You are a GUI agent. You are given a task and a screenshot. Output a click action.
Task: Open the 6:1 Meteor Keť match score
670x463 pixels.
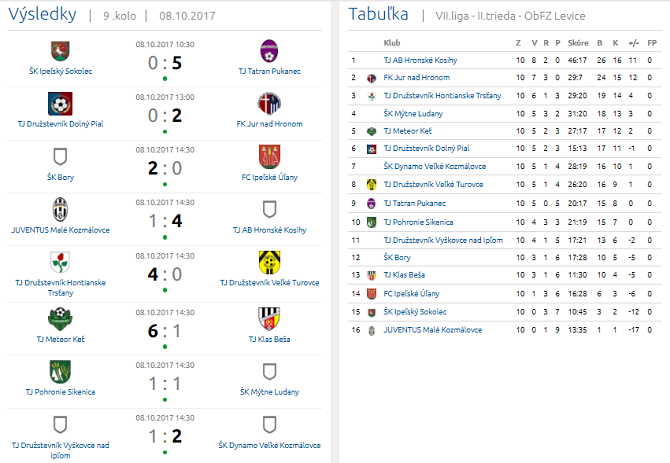[164, 329]
